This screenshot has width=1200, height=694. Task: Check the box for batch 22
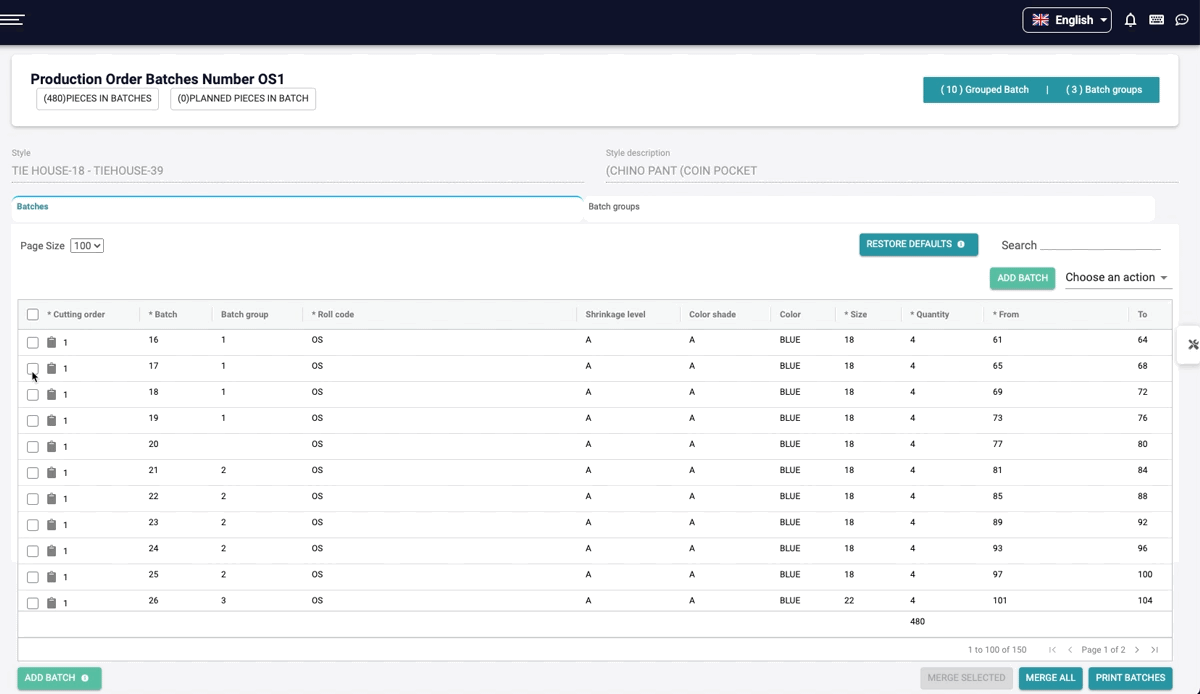coord(33,498)
